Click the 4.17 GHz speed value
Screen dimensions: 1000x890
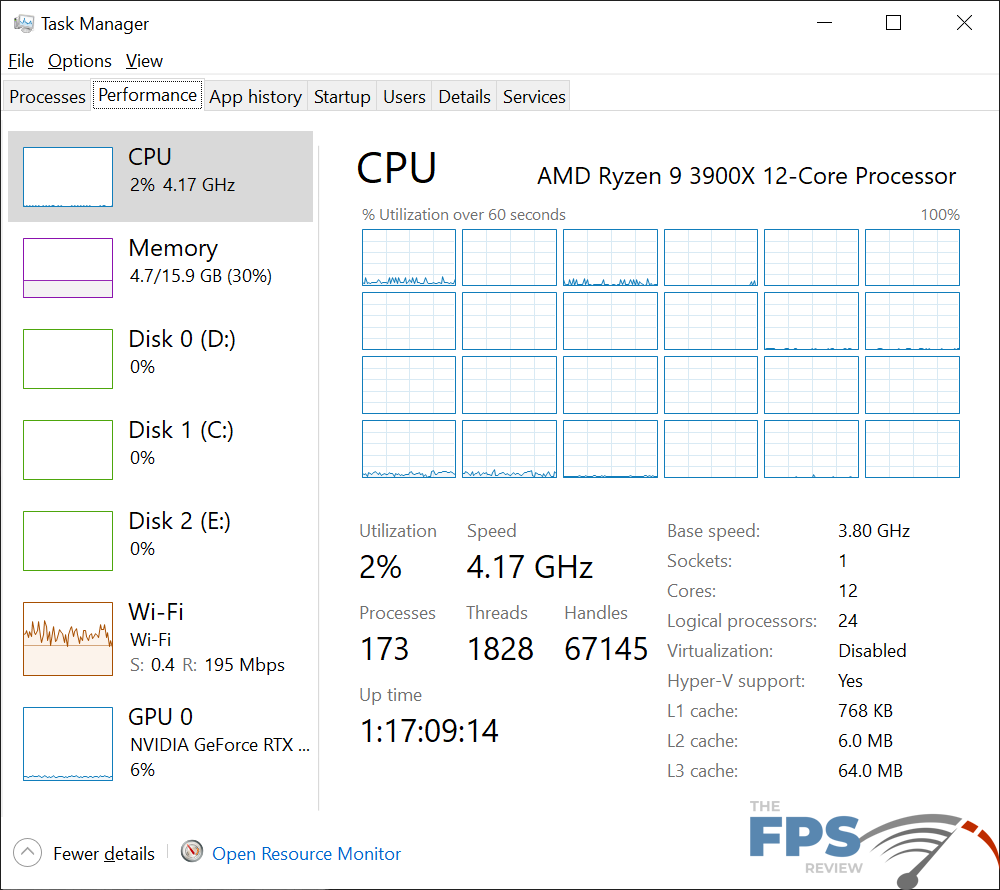[x=529, y=567]
